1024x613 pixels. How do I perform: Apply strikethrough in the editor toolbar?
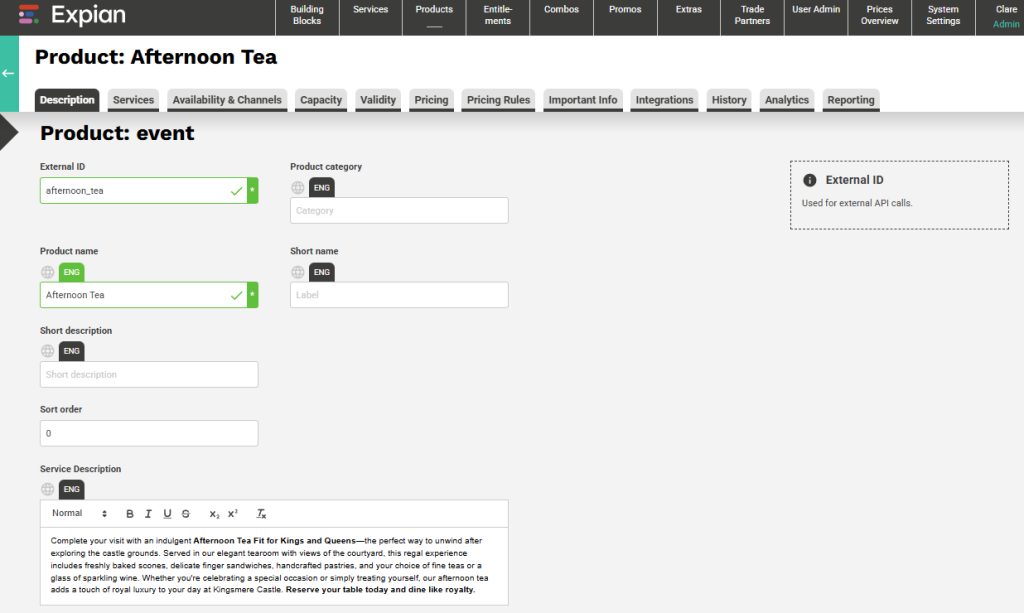186,514
